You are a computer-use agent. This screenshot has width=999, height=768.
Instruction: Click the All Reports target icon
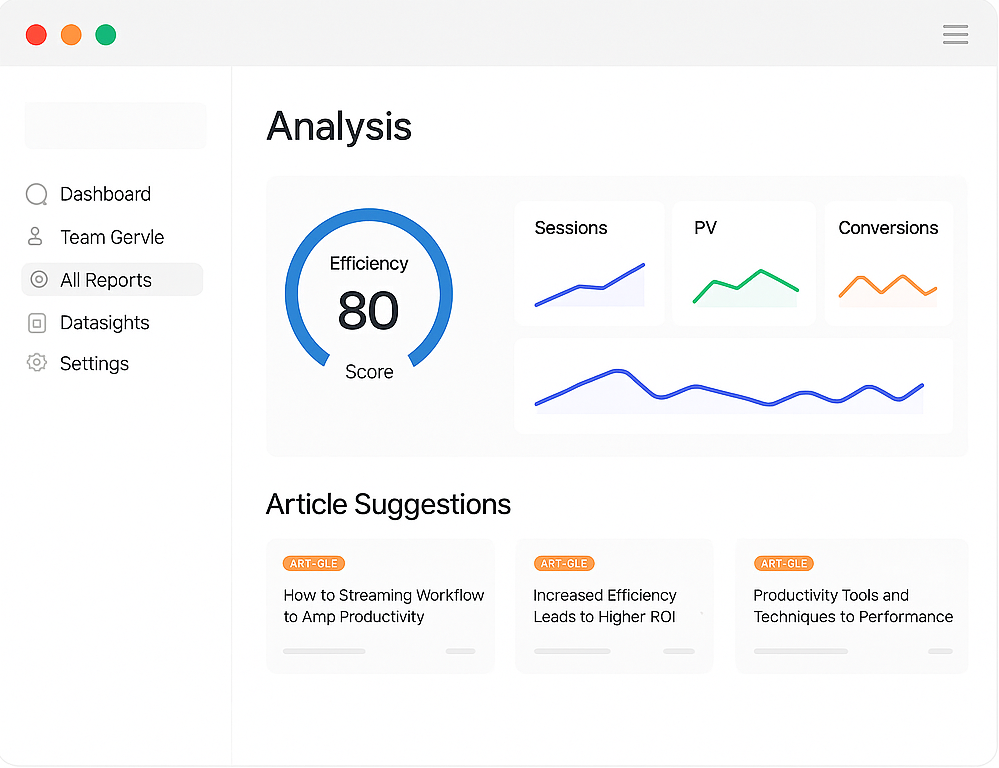coord(39,280)
